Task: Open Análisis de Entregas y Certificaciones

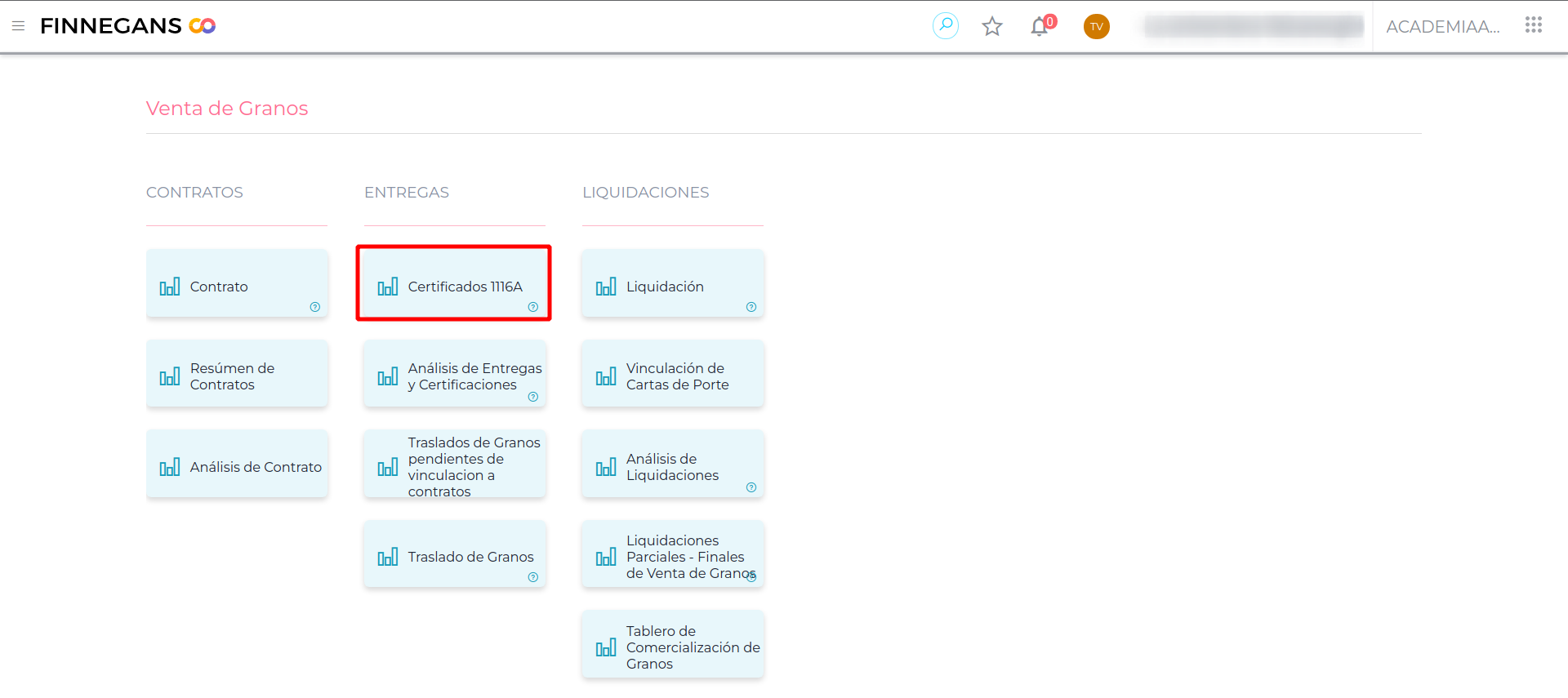Action: (454, 376)
